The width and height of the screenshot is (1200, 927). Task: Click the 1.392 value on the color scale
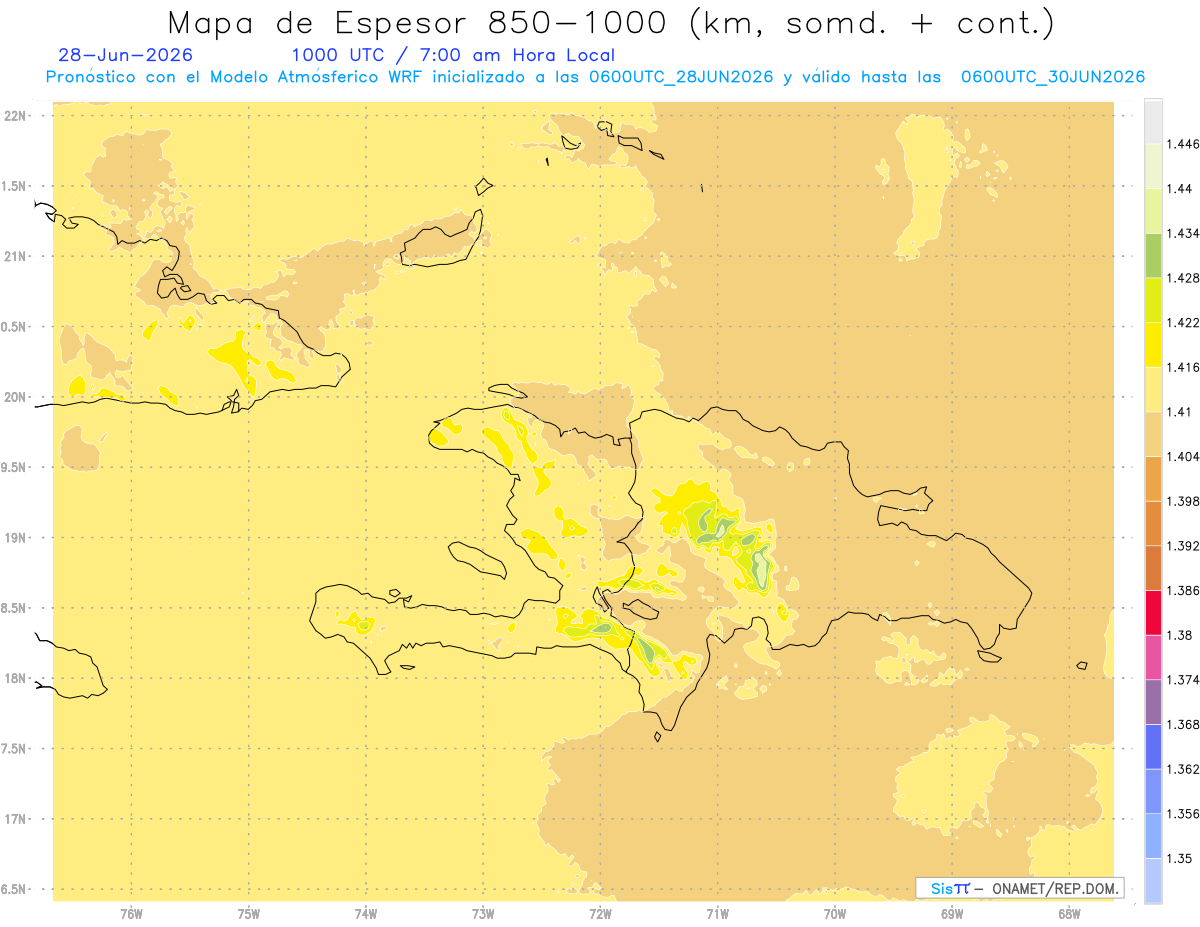point(1181,546)
